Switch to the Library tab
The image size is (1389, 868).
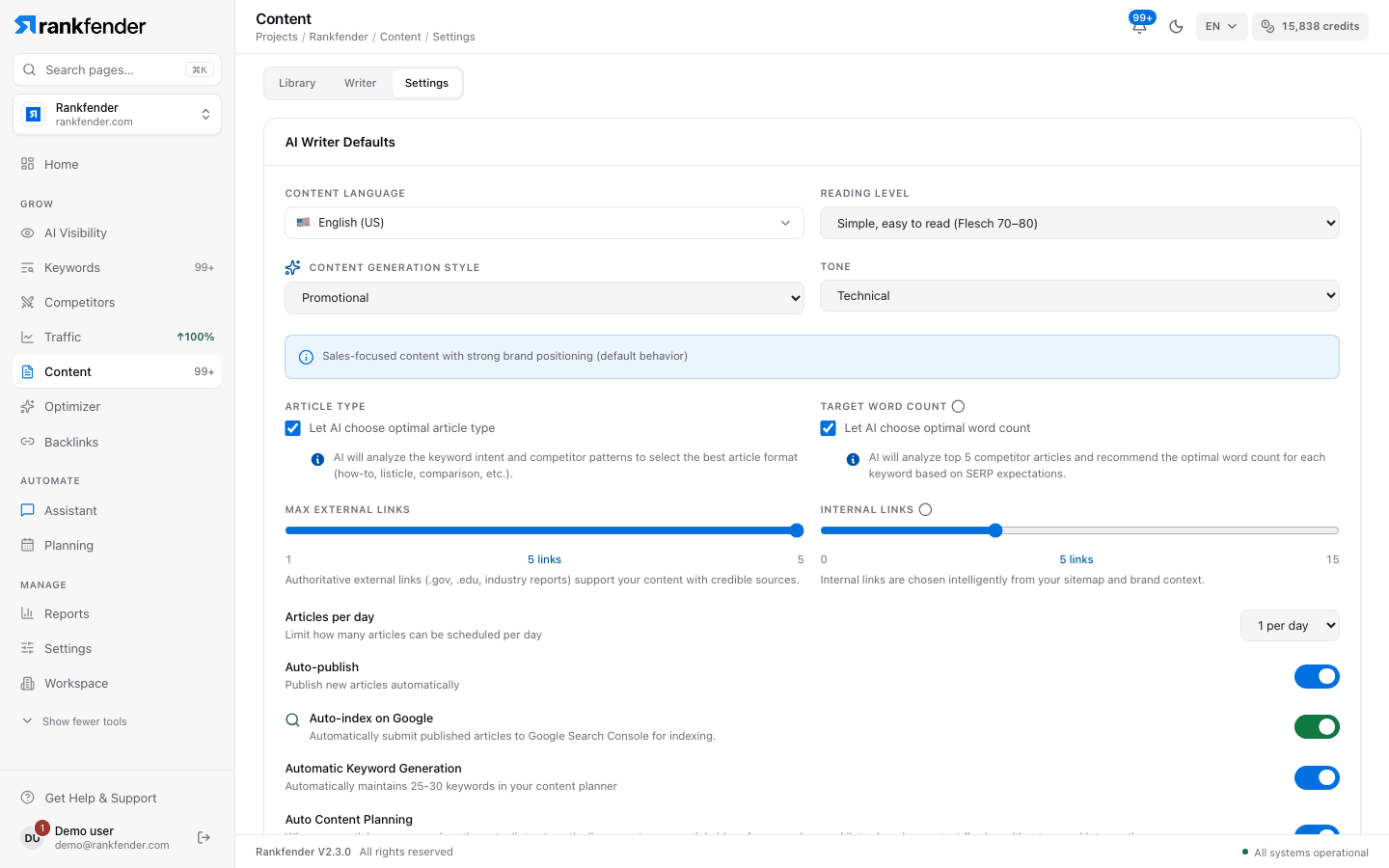tap(297, 83)
